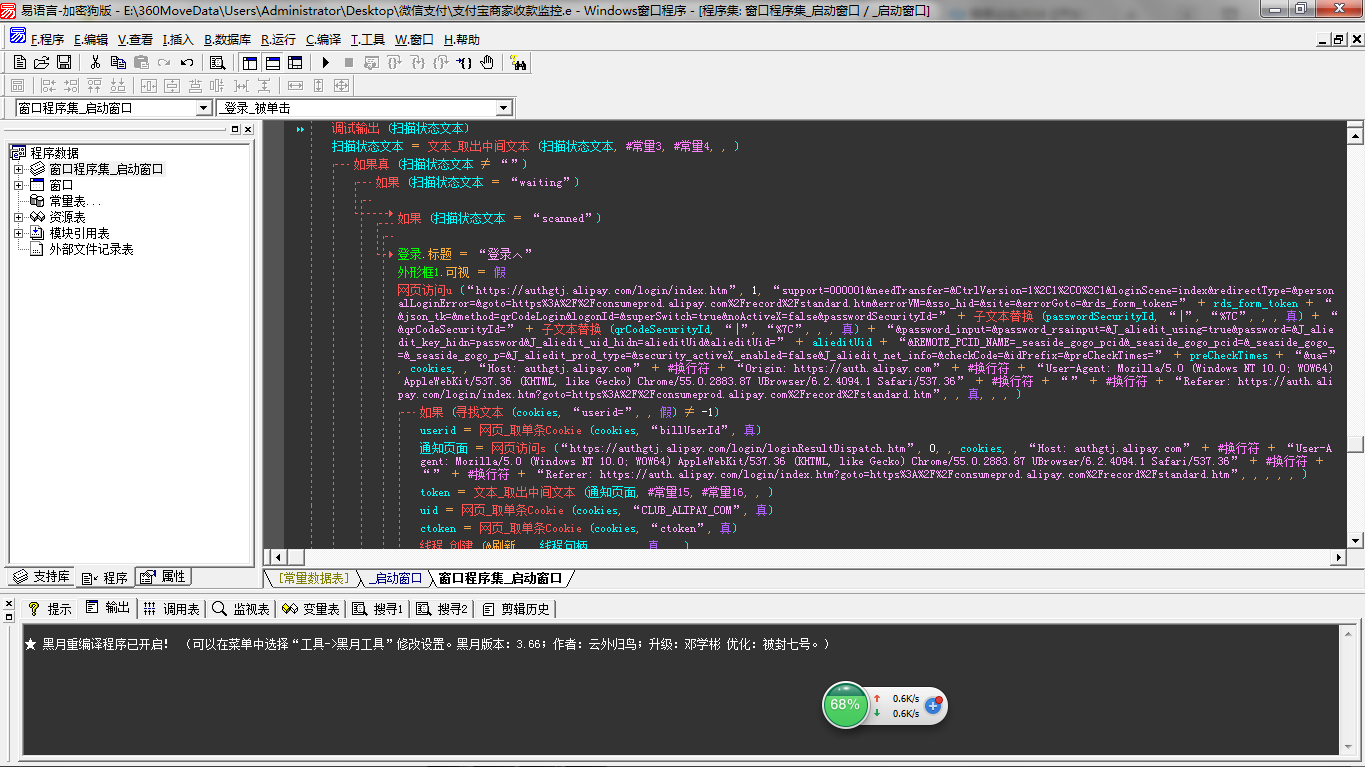Image resolution: width=1365 pixels, height=767 pixels.
Task: Click the New file icon
Action: [20, 62]
